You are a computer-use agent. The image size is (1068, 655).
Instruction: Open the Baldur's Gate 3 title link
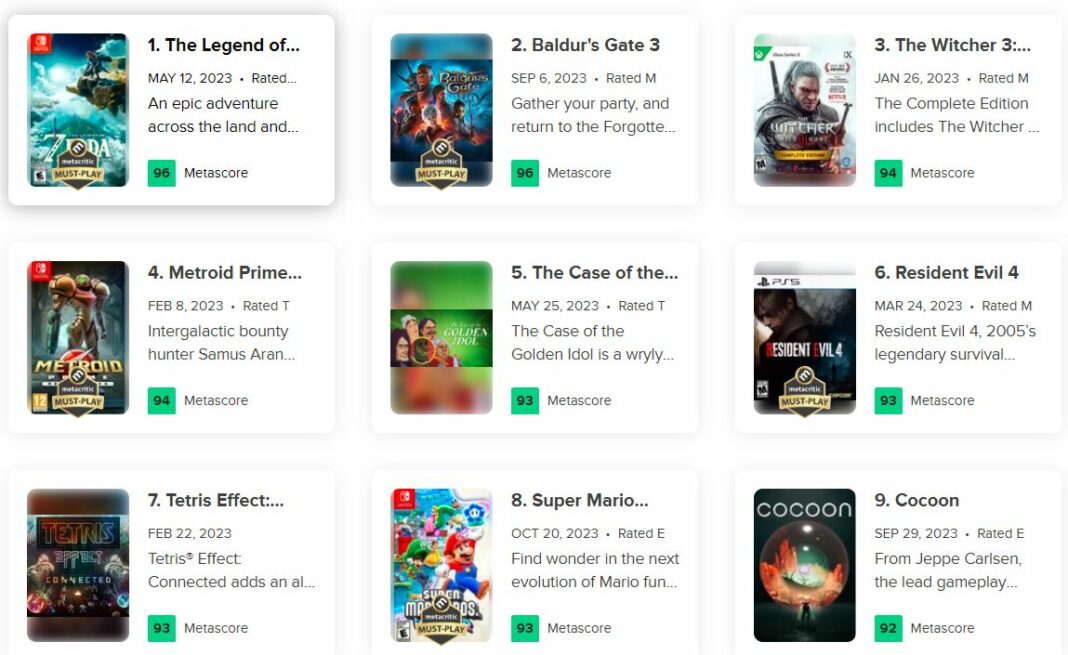coord(586,44)
